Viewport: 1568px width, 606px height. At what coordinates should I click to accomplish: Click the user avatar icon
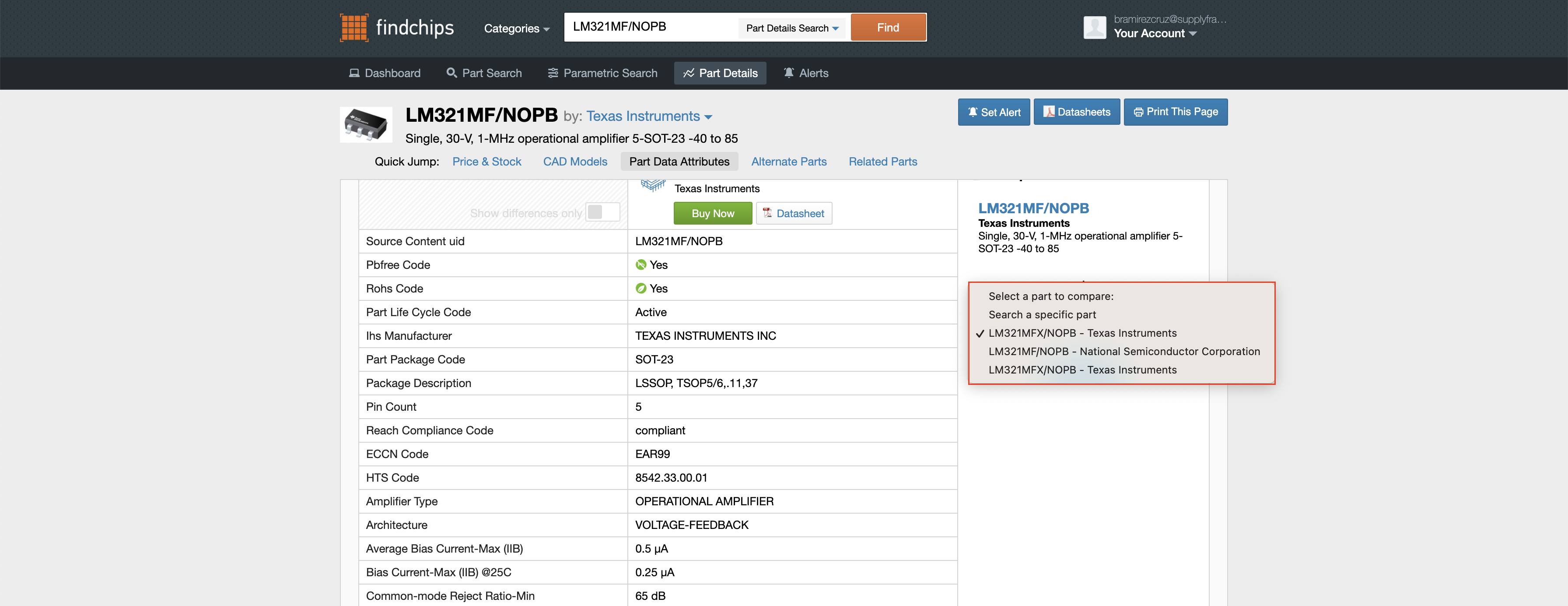[1095, 28]
